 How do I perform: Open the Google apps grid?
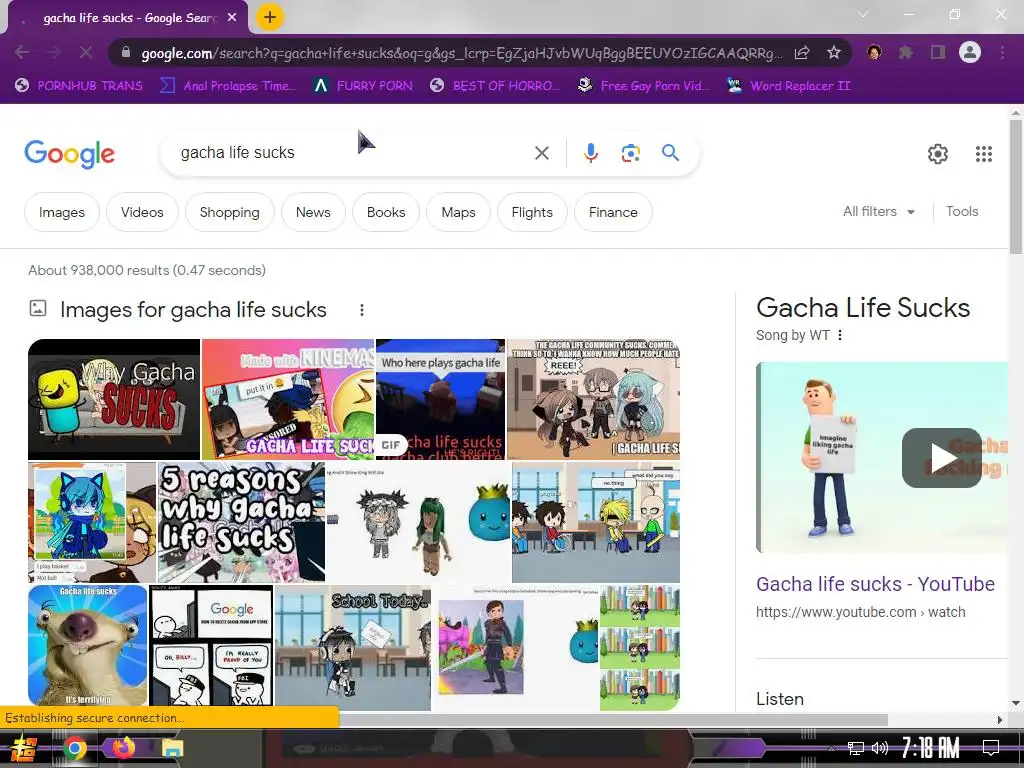(984, 154)
